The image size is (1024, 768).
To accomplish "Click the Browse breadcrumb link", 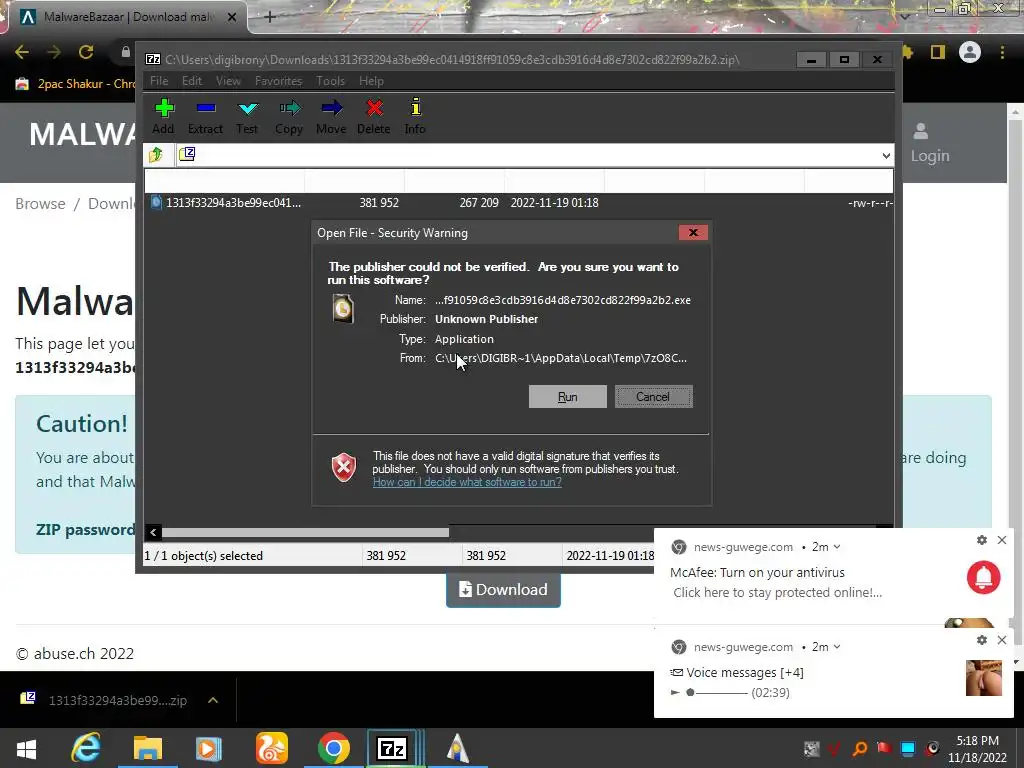I will 40,204.
